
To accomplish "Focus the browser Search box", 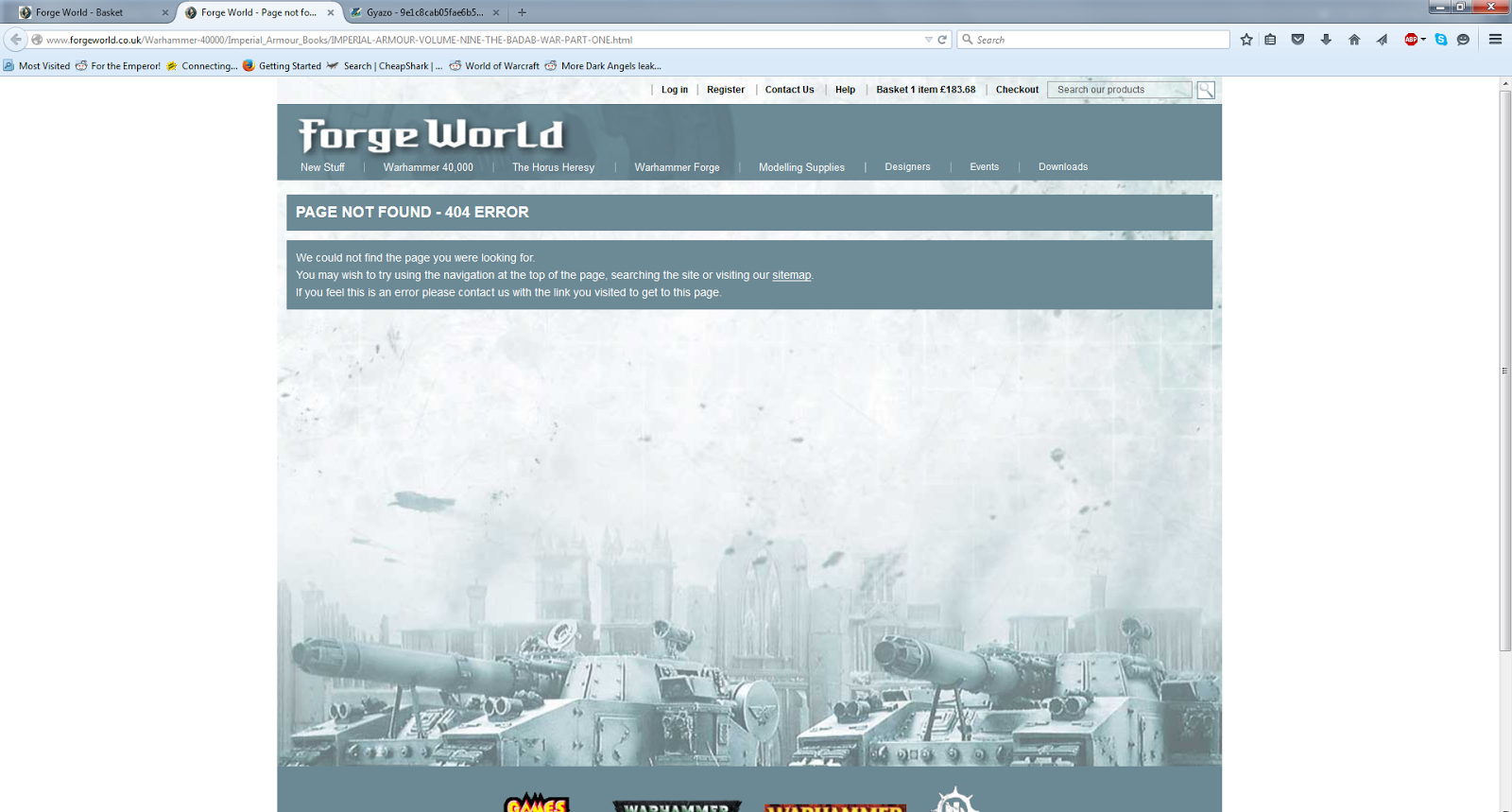I will 1093,40.
